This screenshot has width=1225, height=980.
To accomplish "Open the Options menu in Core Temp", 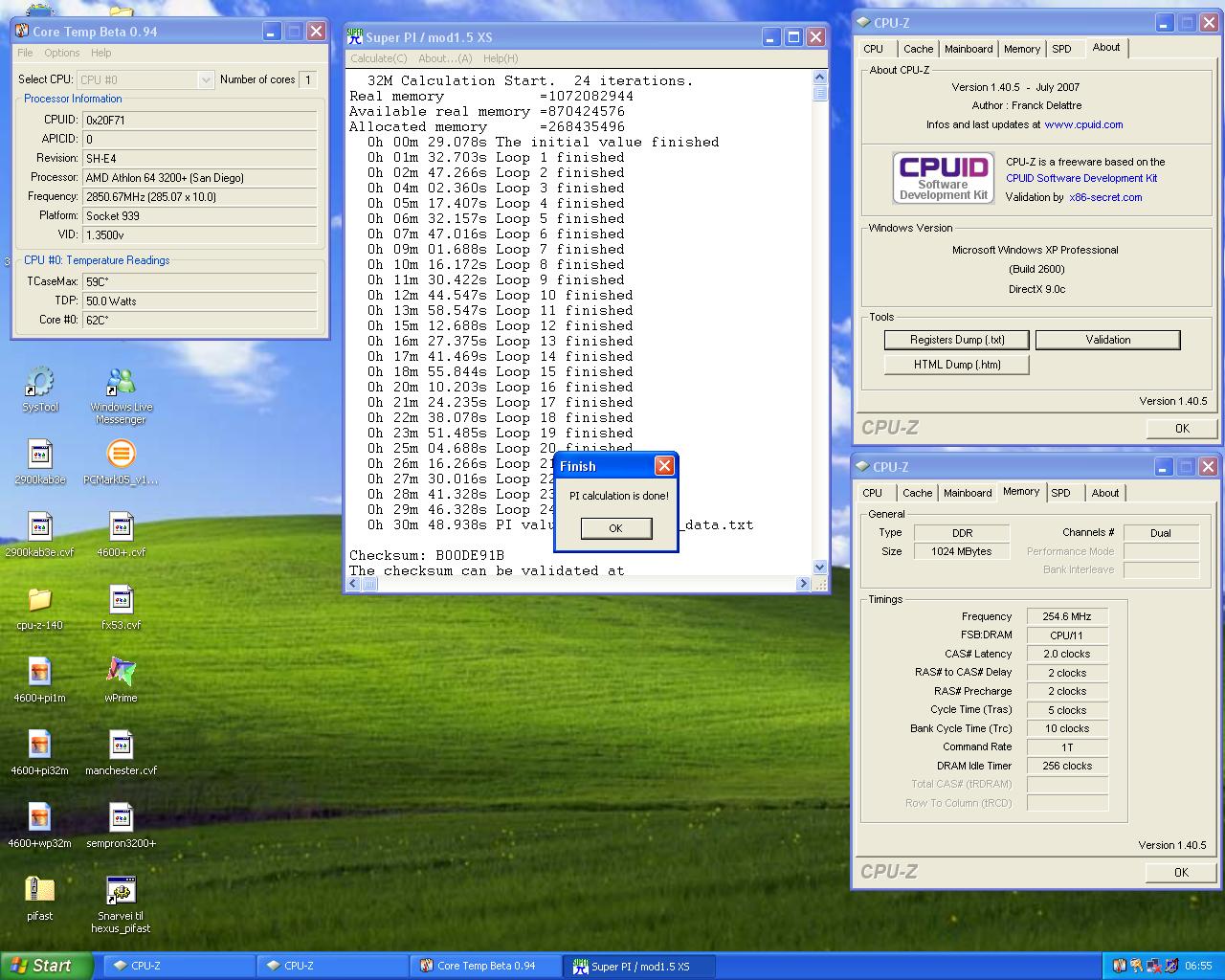I will [61, 53].
